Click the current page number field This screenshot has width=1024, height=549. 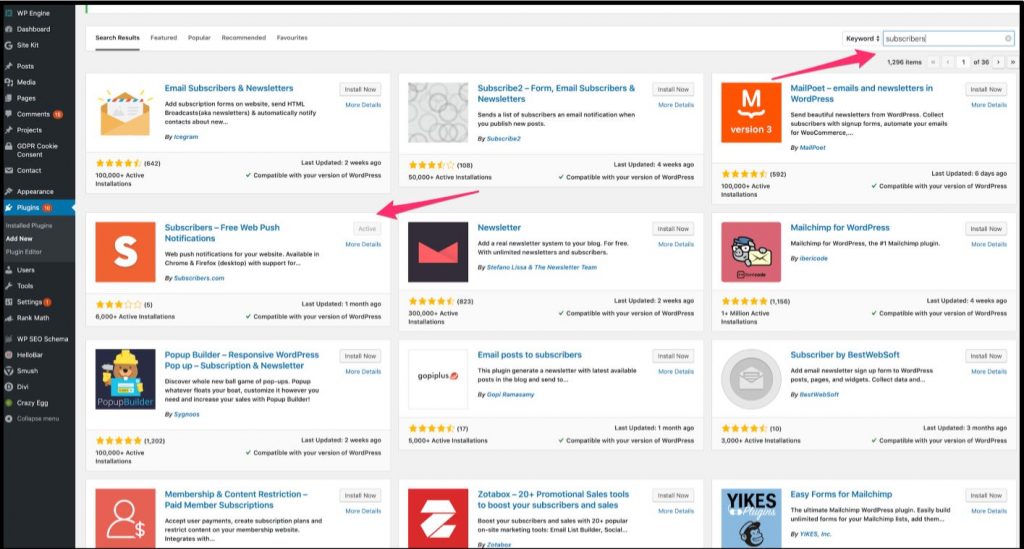963,62
